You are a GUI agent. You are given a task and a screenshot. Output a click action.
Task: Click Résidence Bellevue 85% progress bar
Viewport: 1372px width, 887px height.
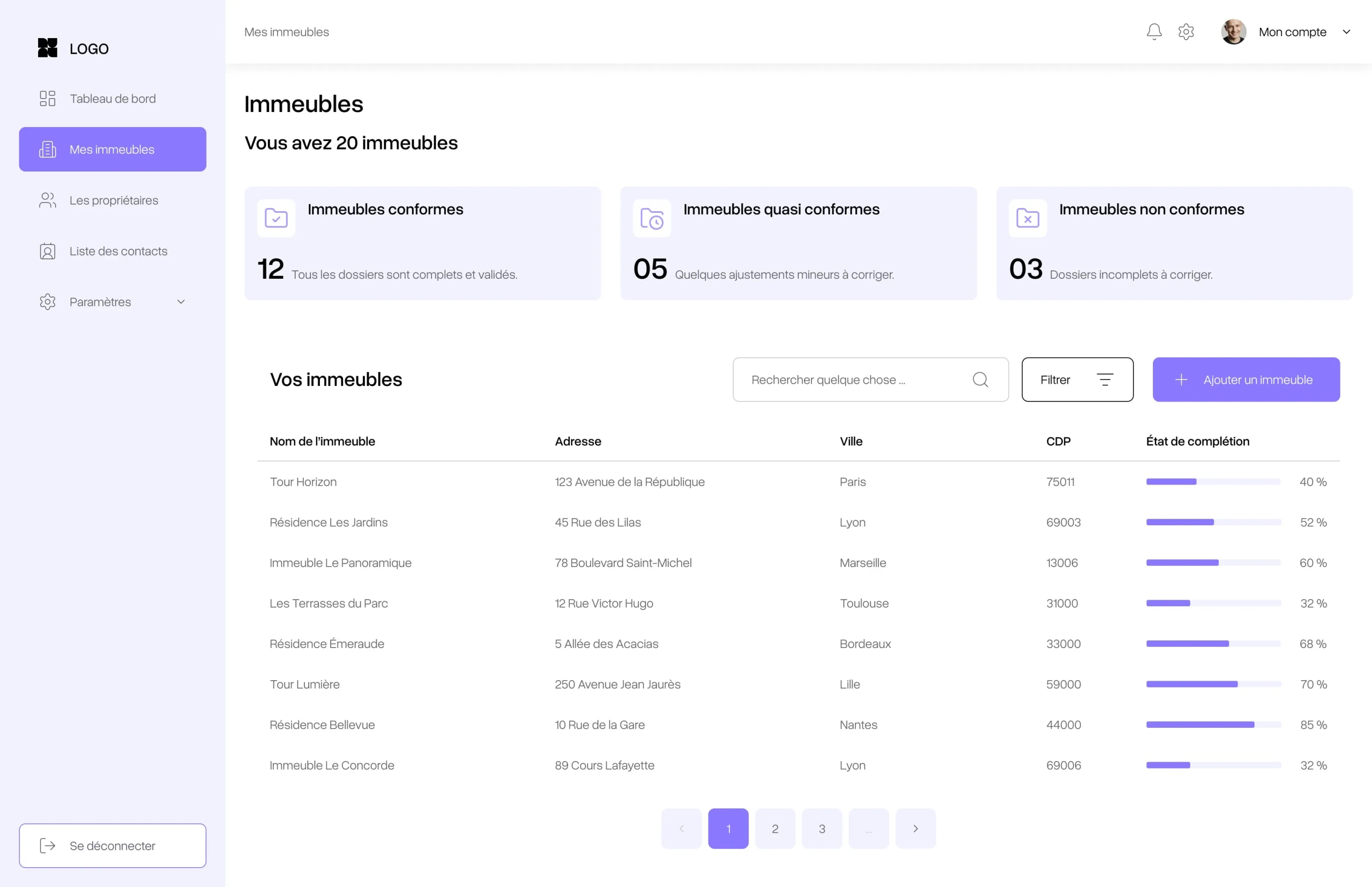(1213, 725)
